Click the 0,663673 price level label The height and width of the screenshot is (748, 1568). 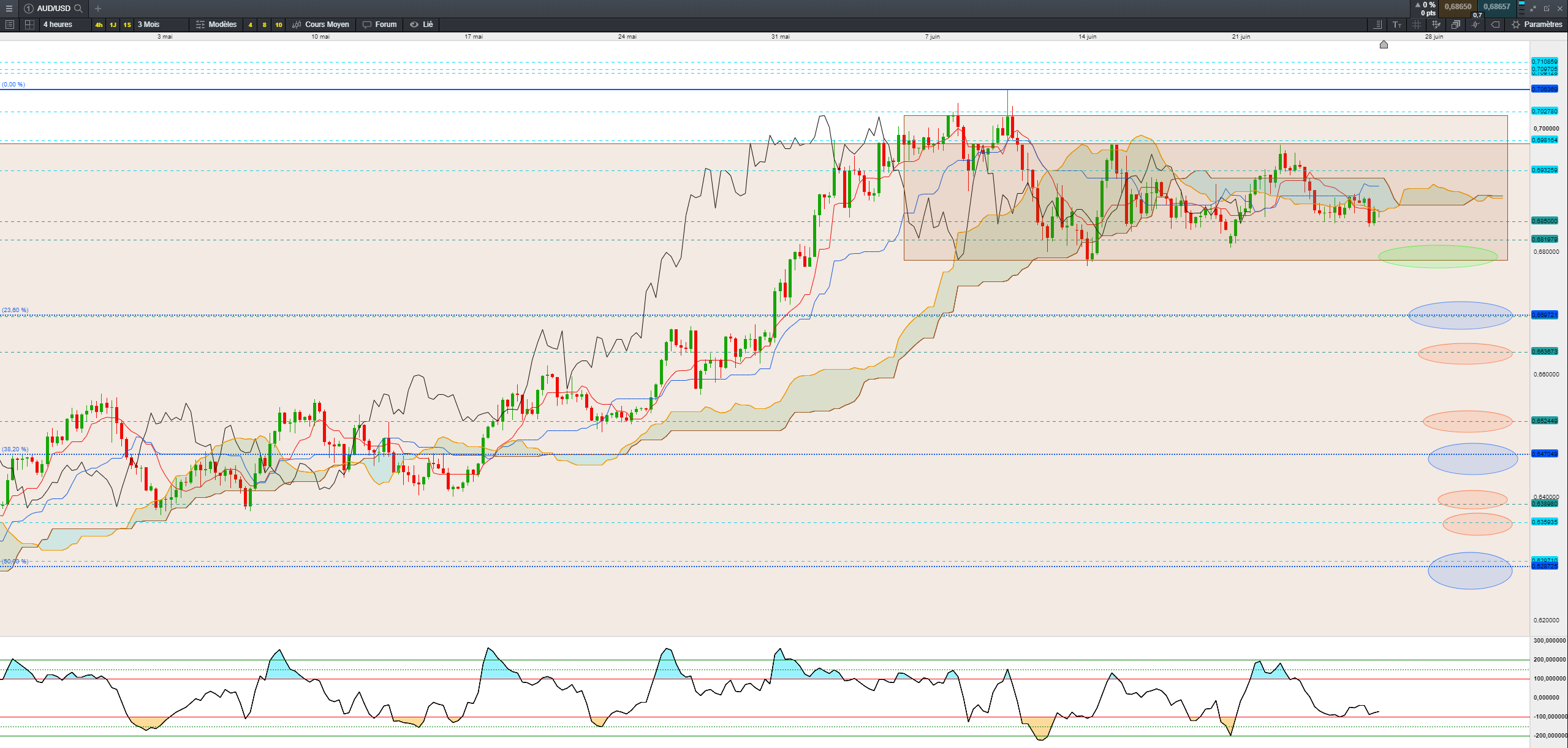(x=1544, y=352)
